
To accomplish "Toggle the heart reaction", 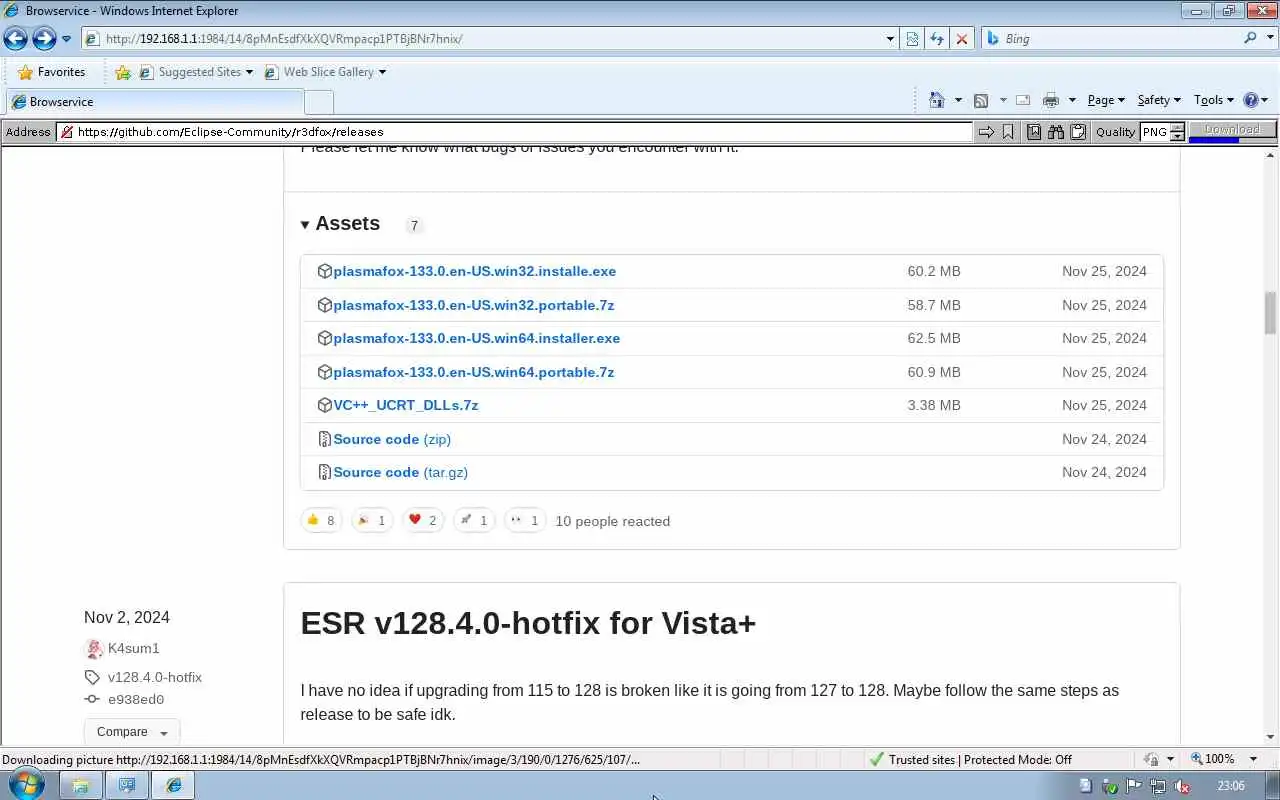I will point(423,520).
